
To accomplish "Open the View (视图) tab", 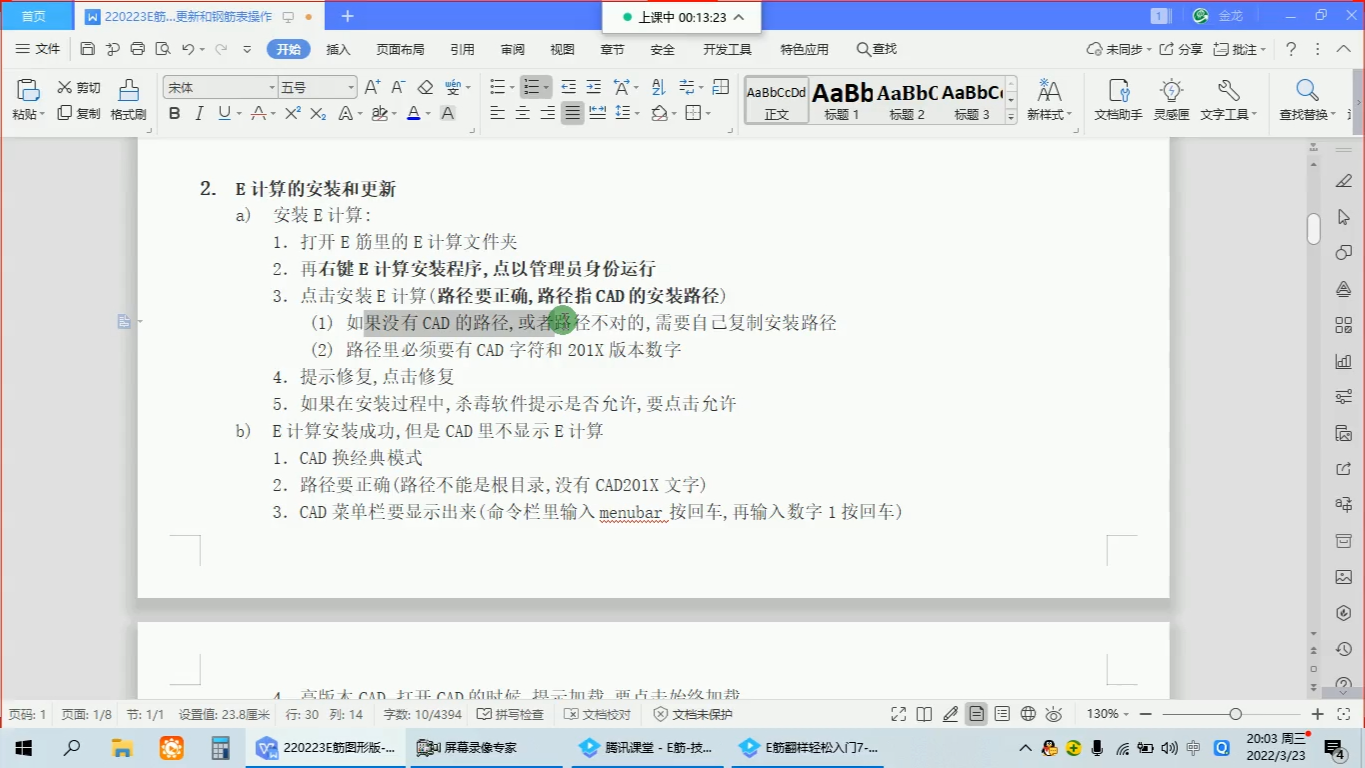I will [562, 49].
